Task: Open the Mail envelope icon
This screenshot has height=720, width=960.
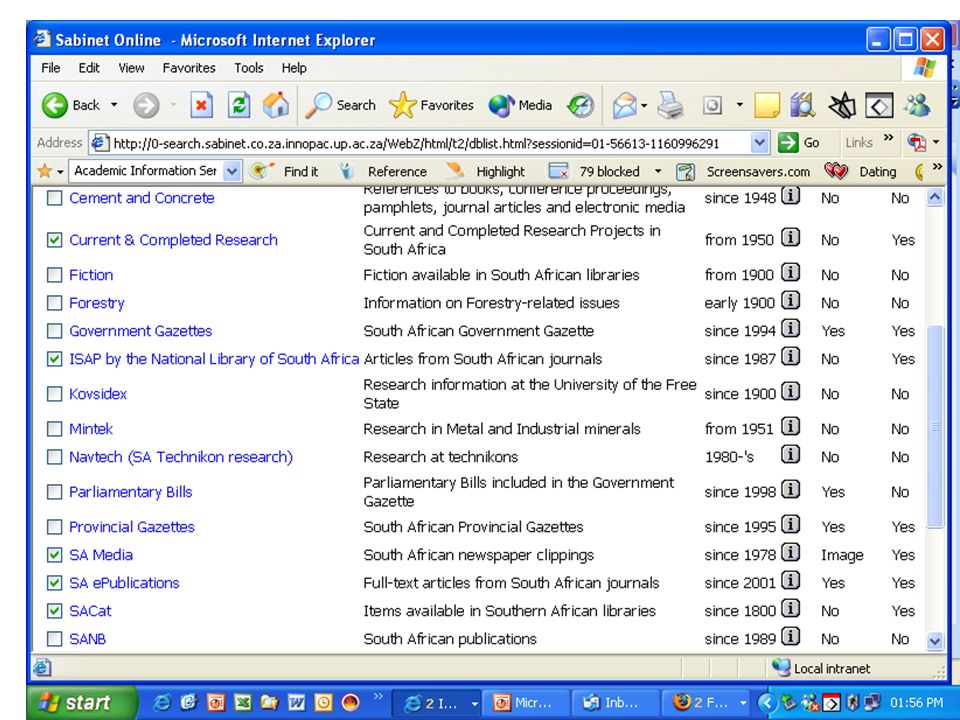Action: pyautogui.click(x=624, y=105)
